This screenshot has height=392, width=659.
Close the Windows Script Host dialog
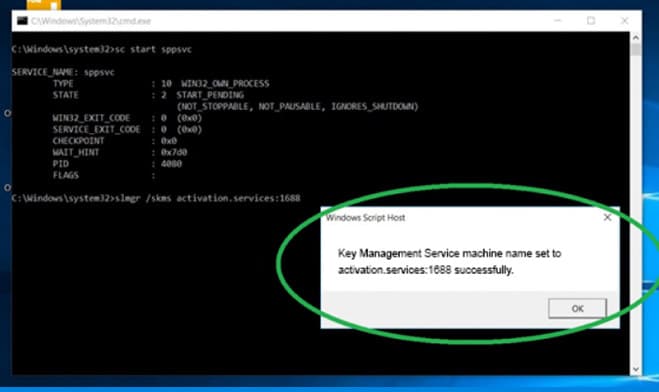click(607, 217)
